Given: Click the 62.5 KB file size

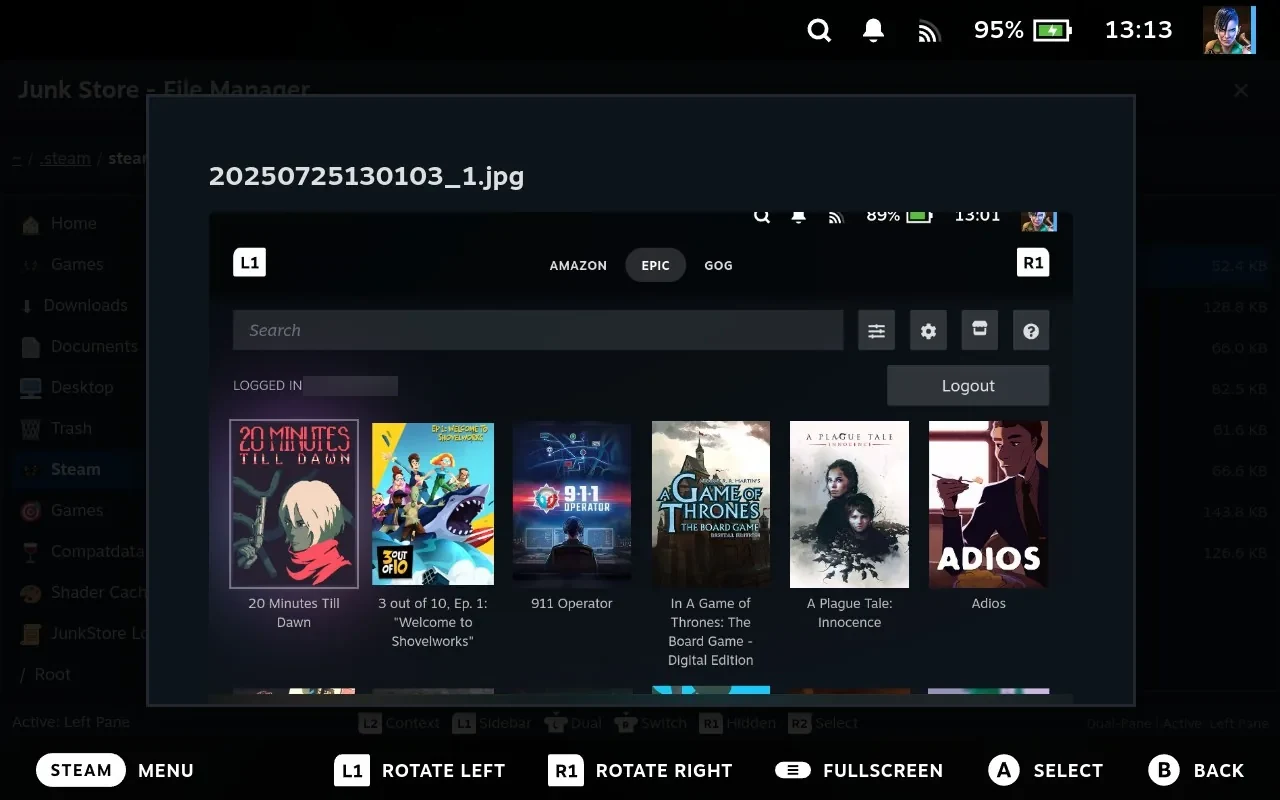Looking at the screenshot, I should tap(1238, 389).
